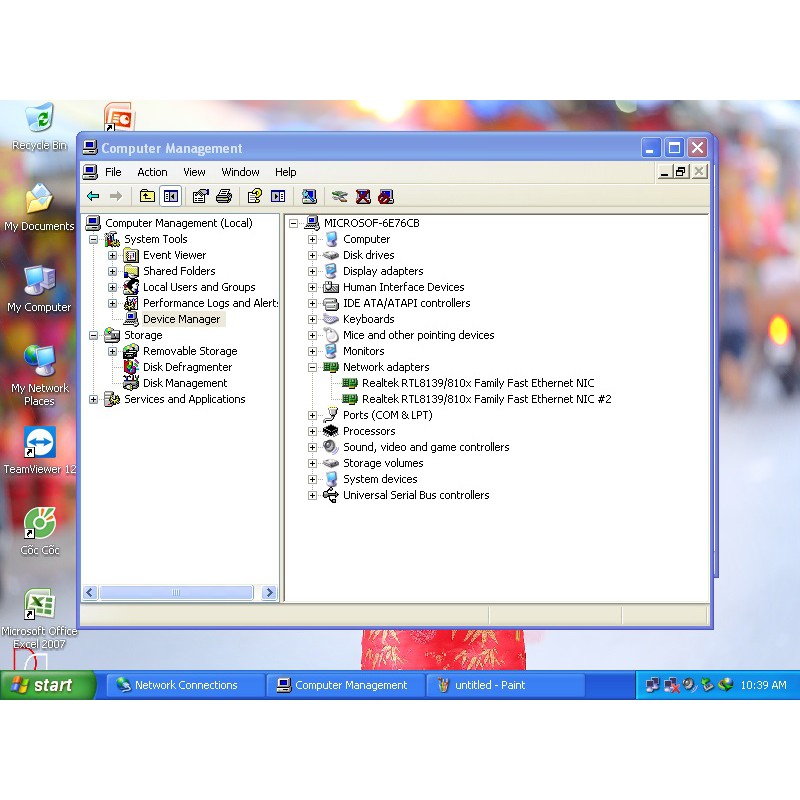The image size is (800, 800).
Task: Click the Update driver toolbar icon
Action: tap(339, 196)
